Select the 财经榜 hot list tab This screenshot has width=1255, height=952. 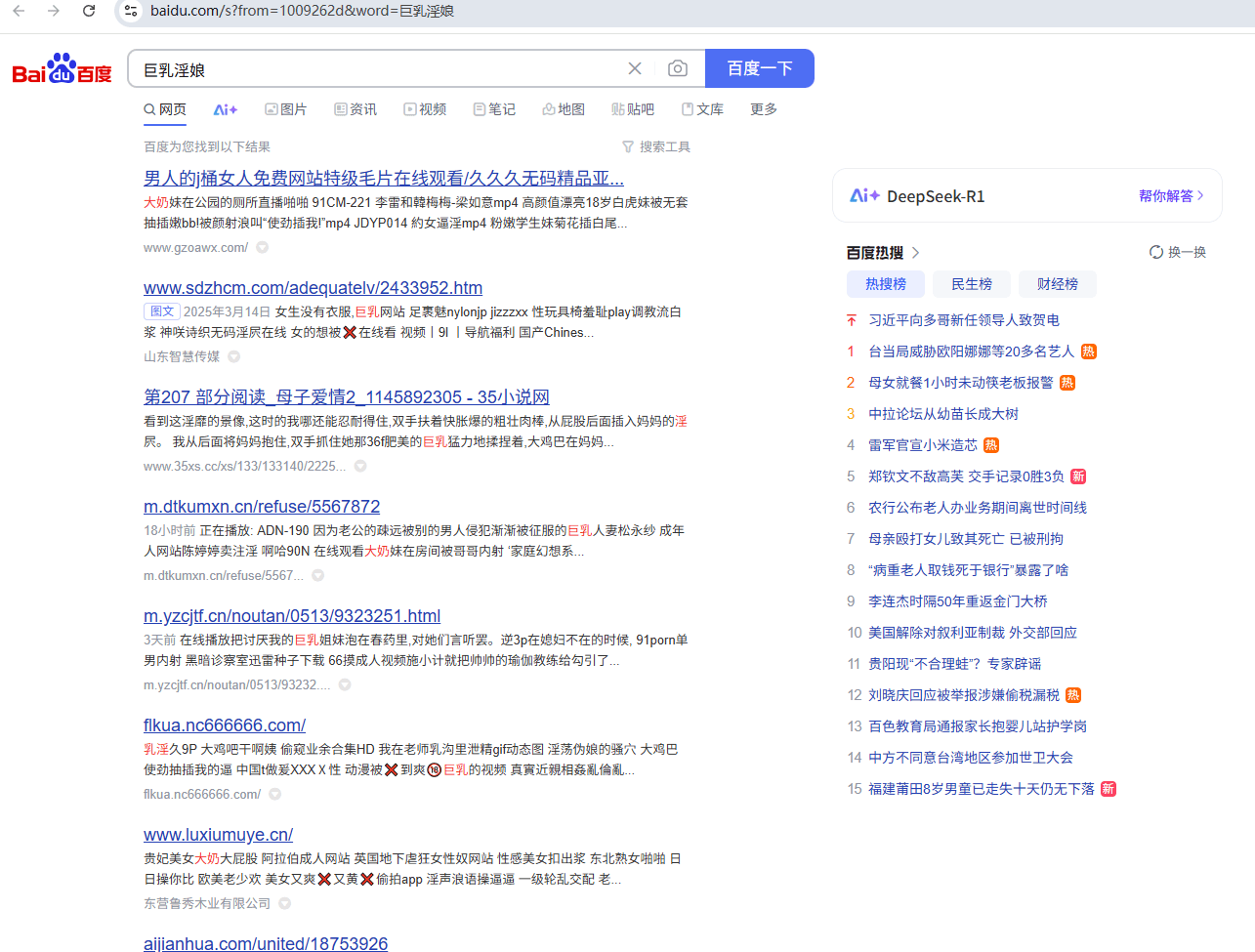[1058, 284]
